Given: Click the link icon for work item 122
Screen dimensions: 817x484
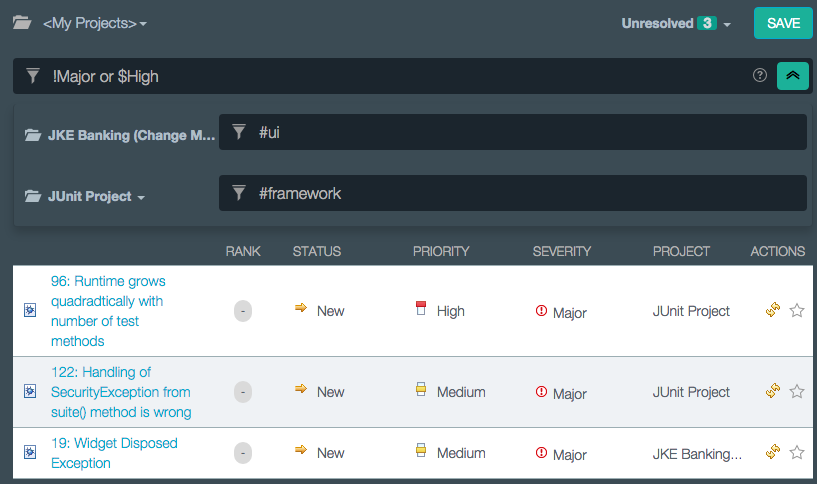Looking at the screenshot, I should 772,392.
